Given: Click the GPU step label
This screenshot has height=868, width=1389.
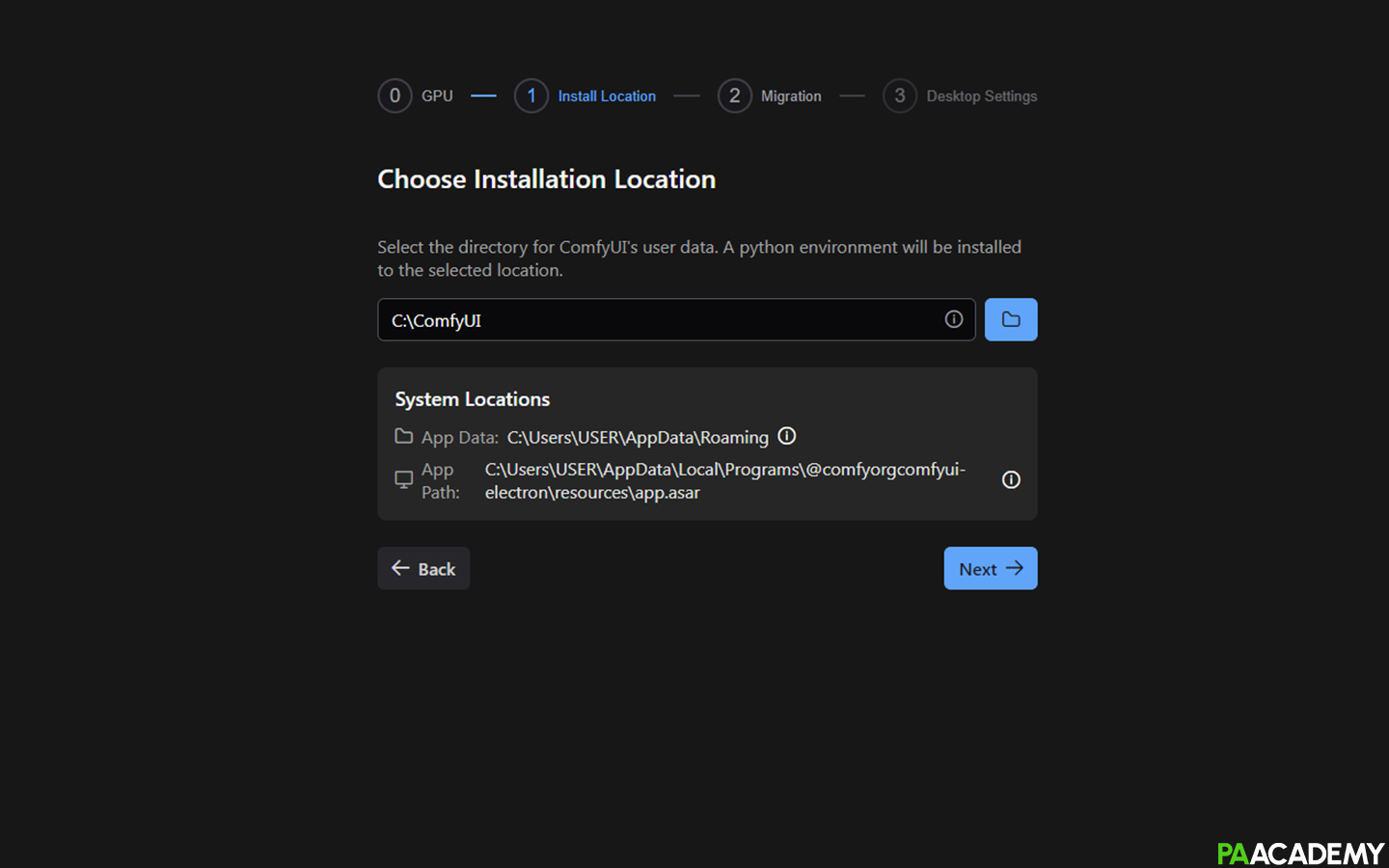Looking at the screenshot, I should click(x=438, y=95).
